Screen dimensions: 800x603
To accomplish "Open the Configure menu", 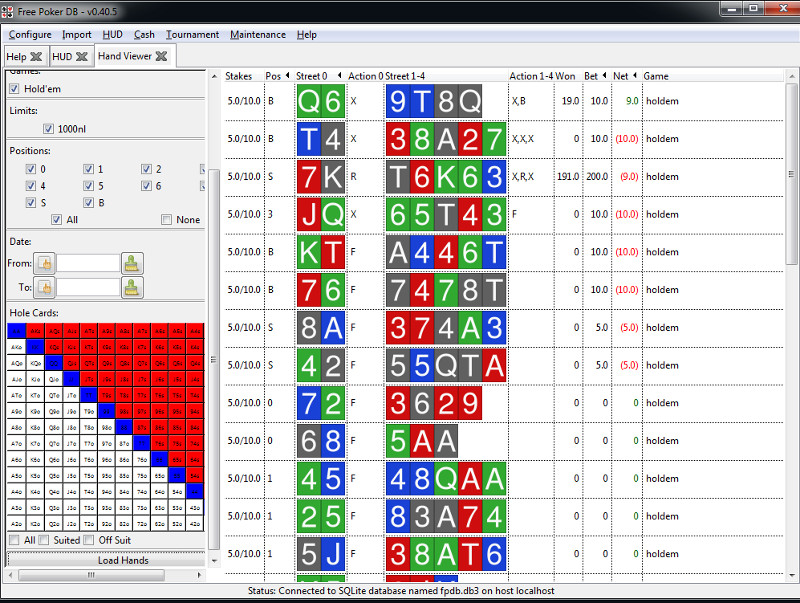I will click(30, 35).
